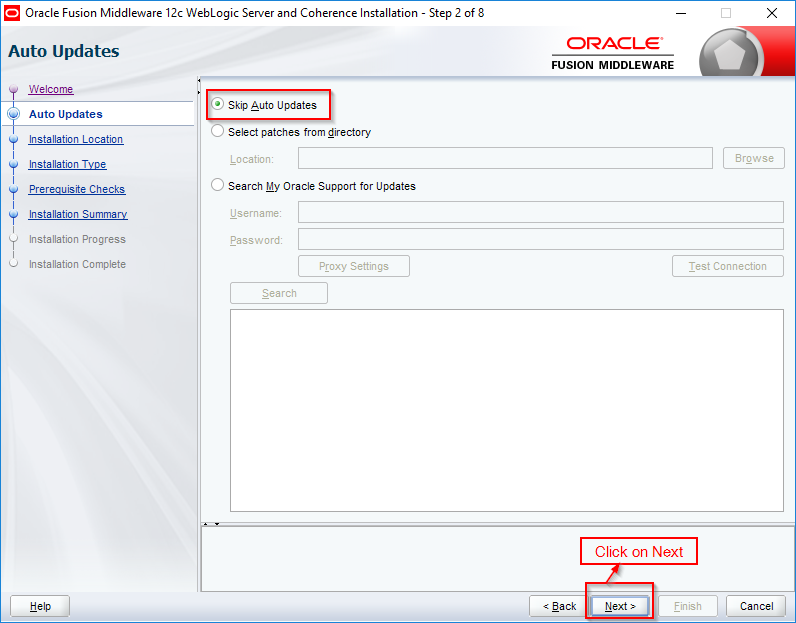The width and height of the screenshot is (796, 623).
Task: Click the Username input field
Action: (541, 212)
